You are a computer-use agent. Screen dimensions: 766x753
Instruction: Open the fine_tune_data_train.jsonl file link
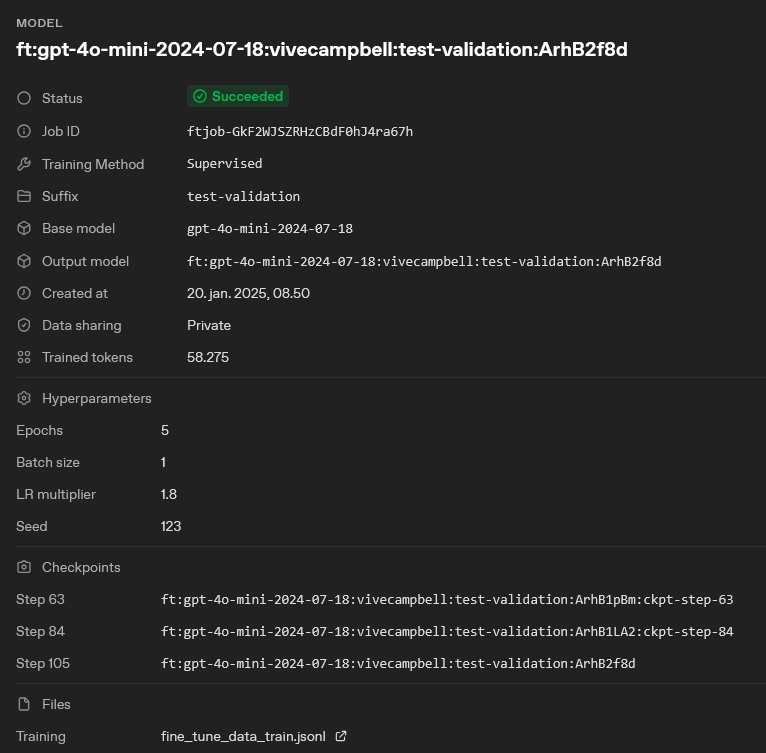point(243,736)
